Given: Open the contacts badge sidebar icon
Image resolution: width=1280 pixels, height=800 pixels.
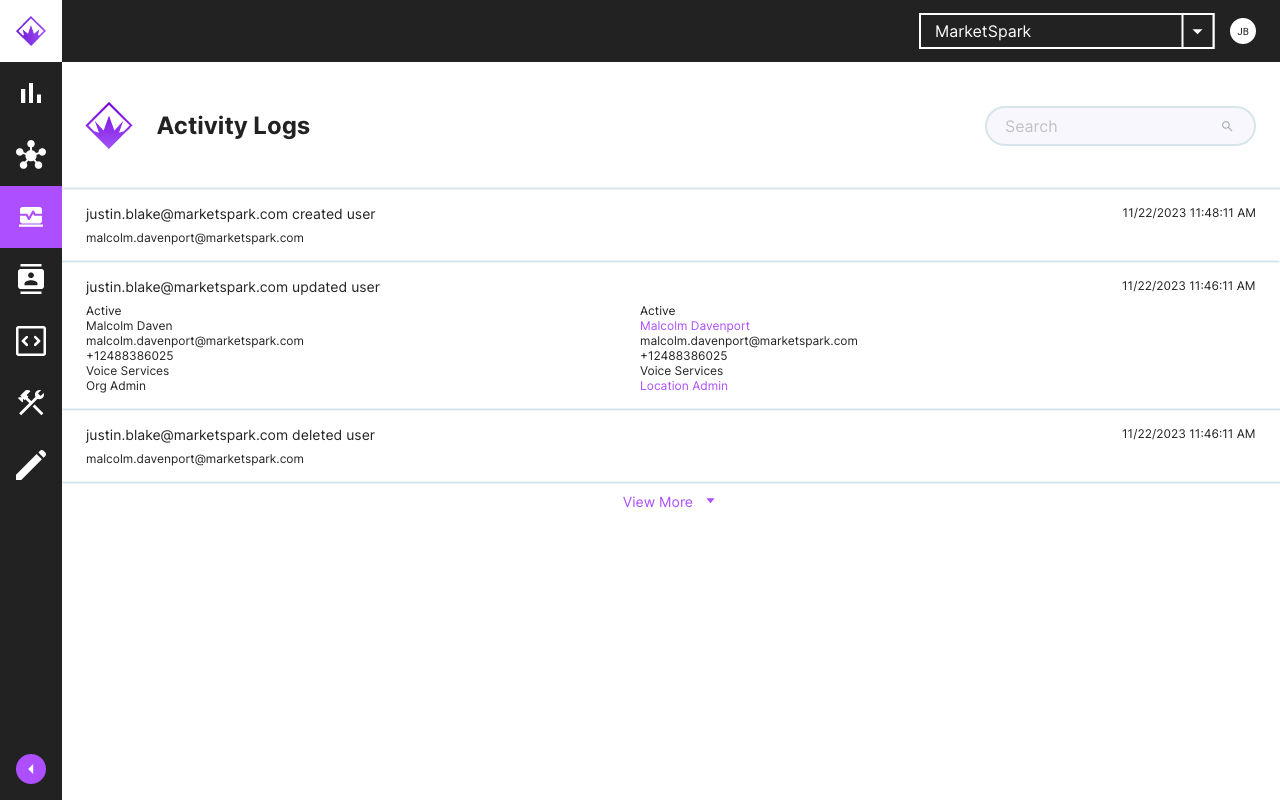Looking at the screenshot, I should 31,279.
